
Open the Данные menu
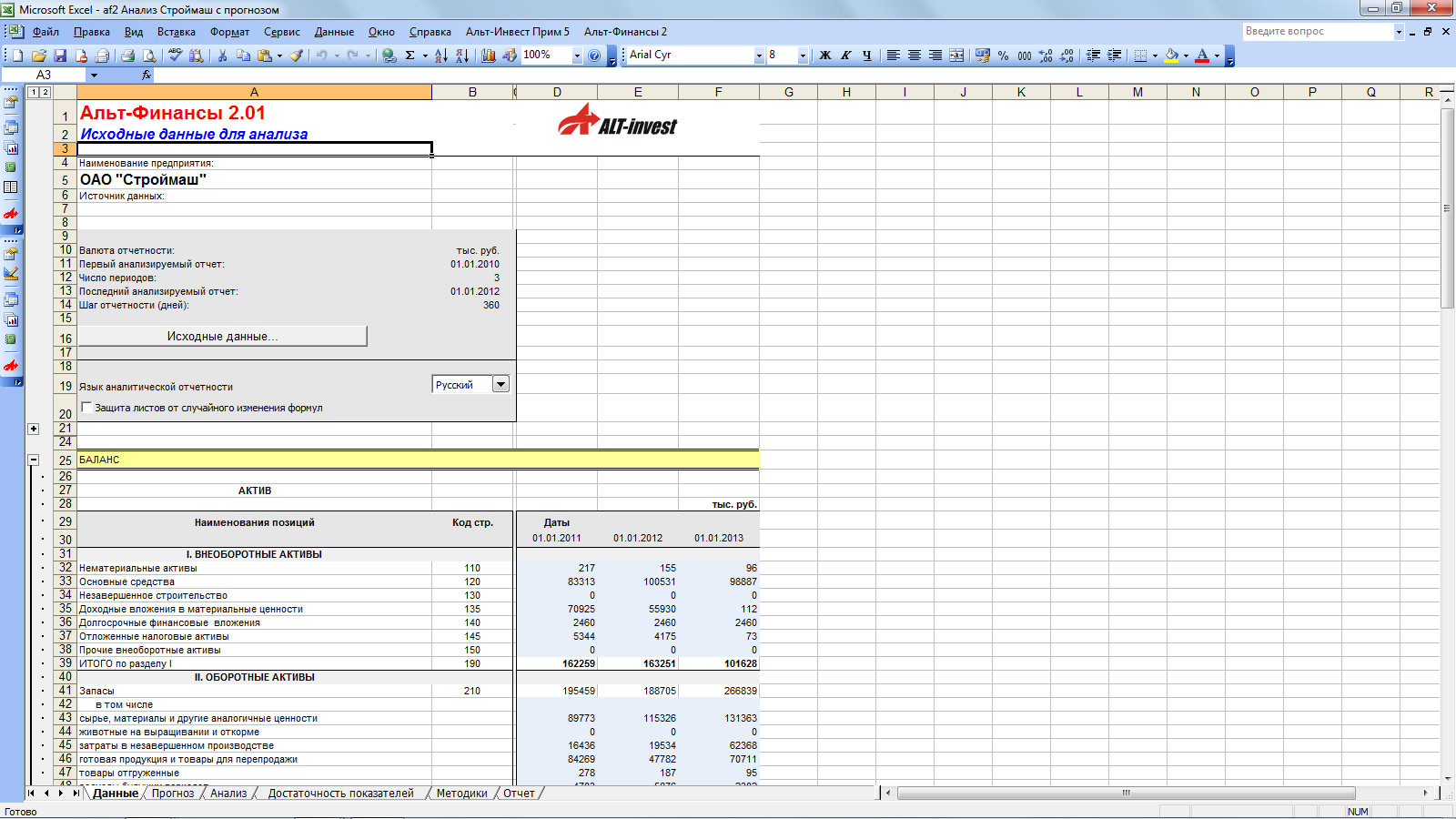pos(334,32)
